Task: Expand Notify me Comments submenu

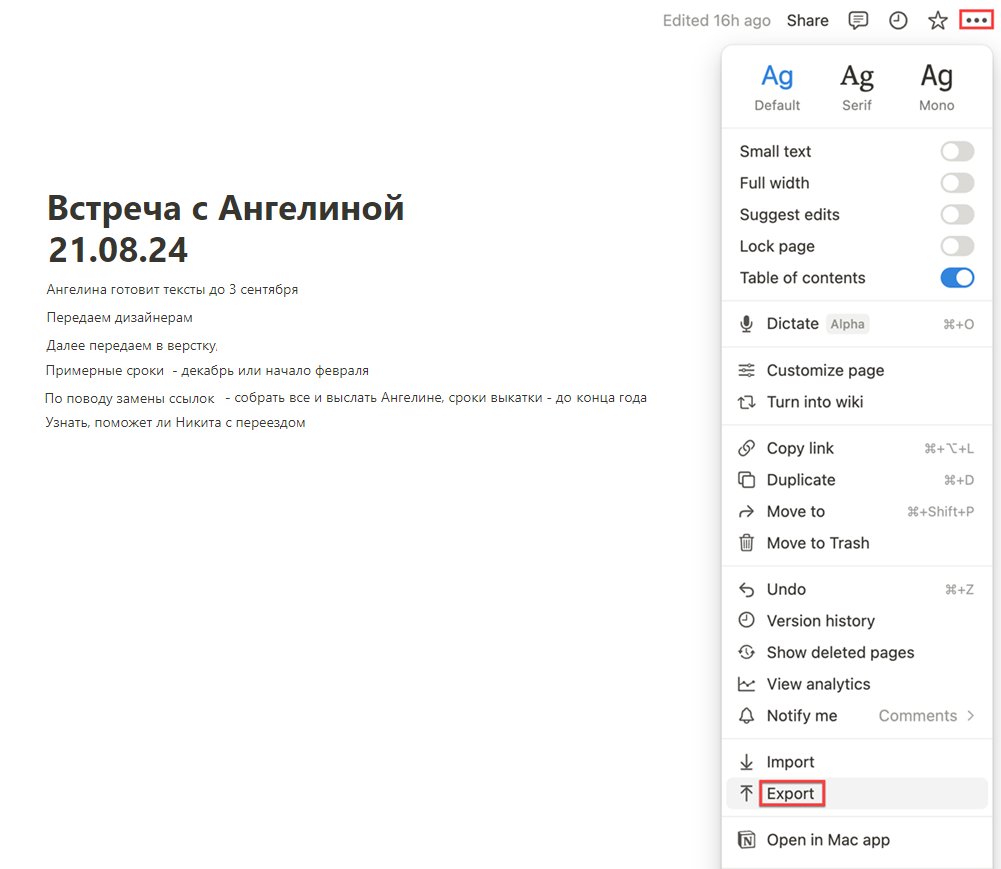Action: pyautogui.click(x=925, y=716)
